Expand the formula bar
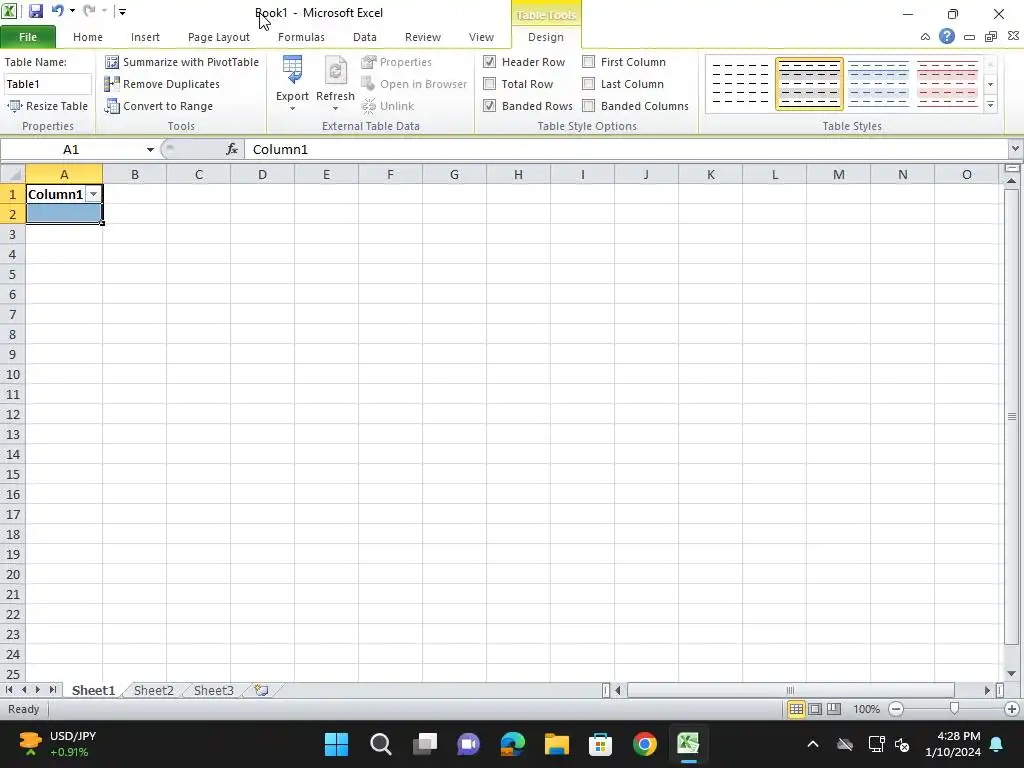This screenshot has height=768, width=1024. pyautogui.click(x=1014, y=149)
